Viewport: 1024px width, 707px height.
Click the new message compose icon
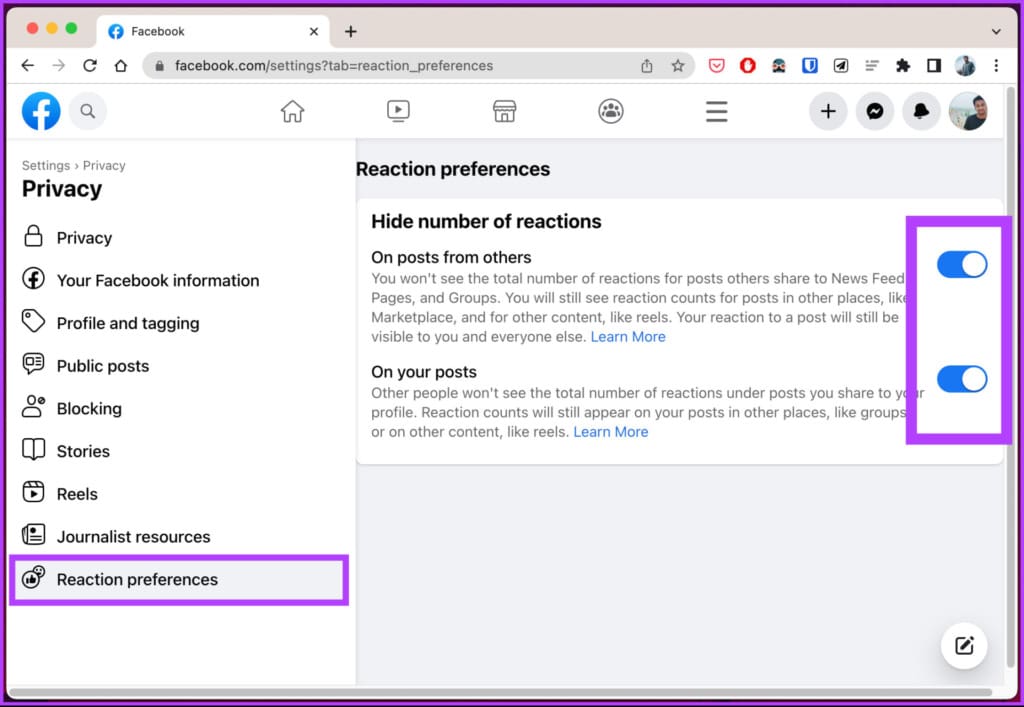tap(964, 646)
